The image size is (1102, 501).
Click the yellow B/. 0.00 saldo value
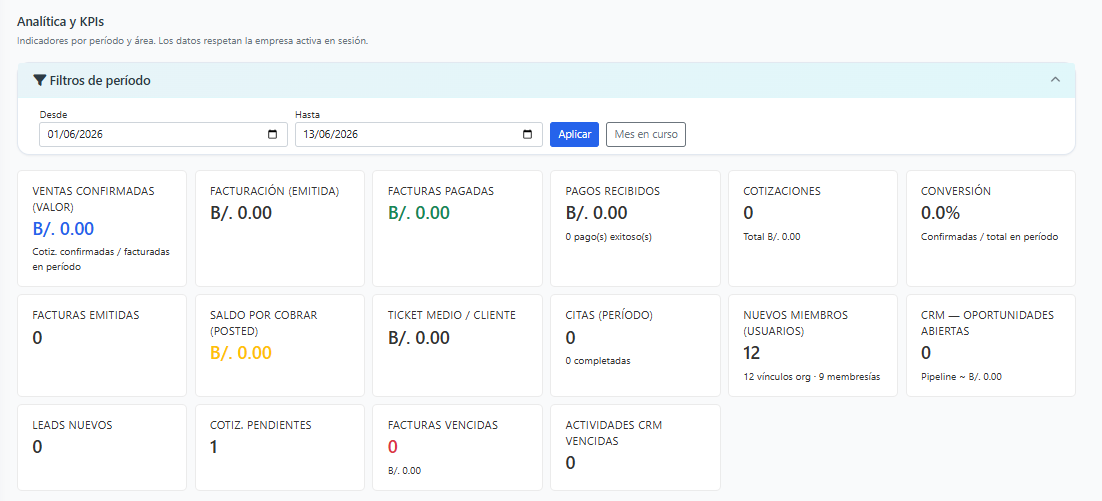241,353
